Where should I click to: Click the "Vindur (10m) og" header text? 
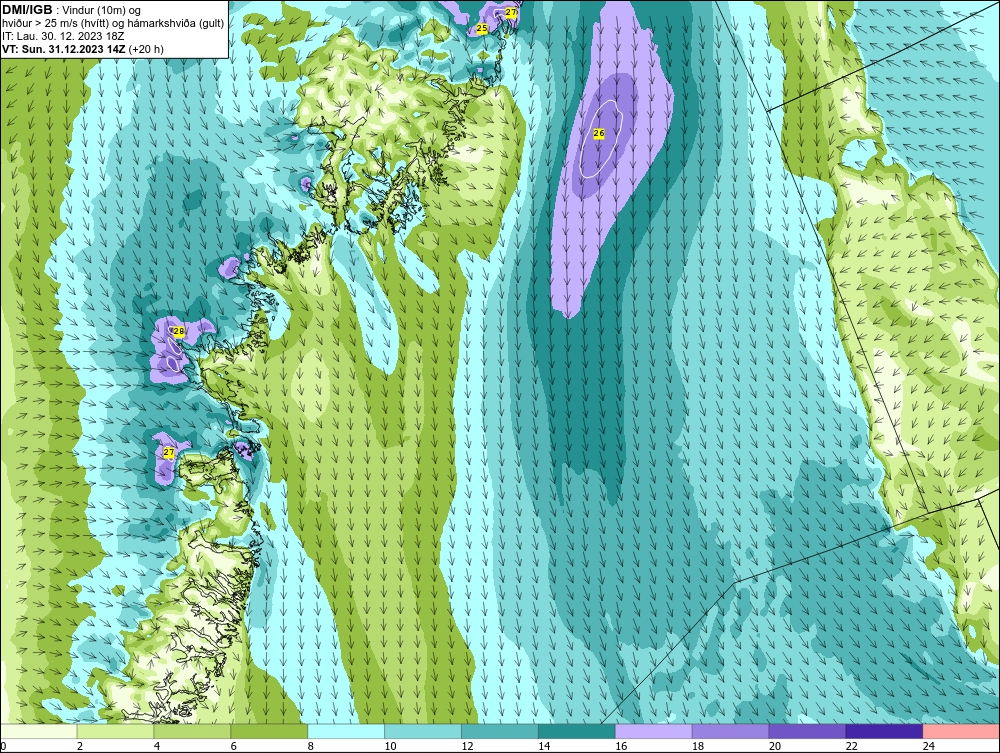103,10
